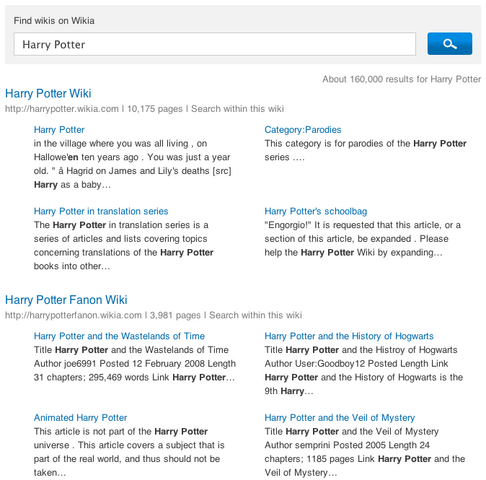
Task: Click 'series of articles and lists covering topics' text
Action: click(x=120, y=239)
